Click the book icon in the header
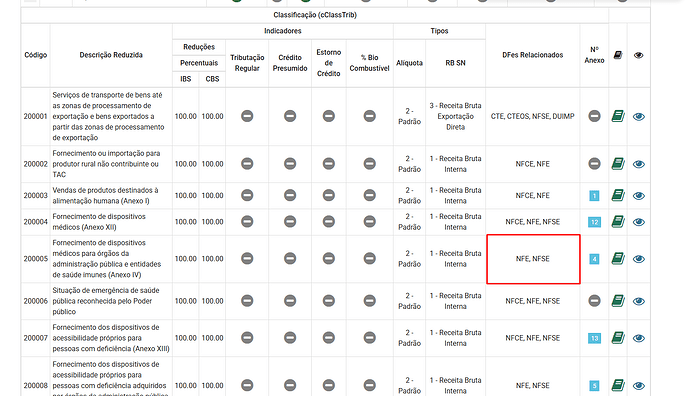Screen dimensions: 690x396 [618, 55]
